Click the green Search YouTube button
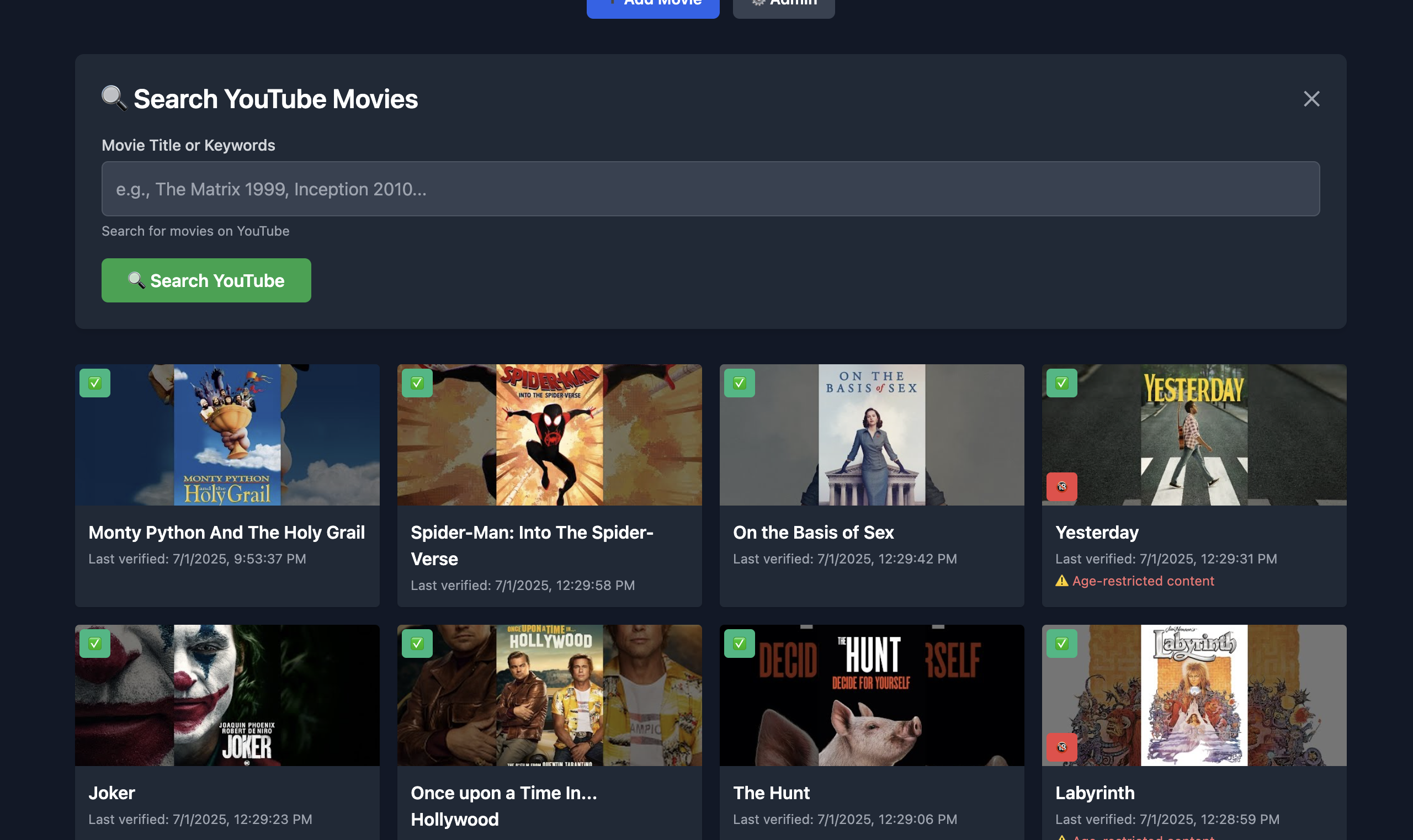This screenshot has height=840, width=1413. (x=206, y=280)
